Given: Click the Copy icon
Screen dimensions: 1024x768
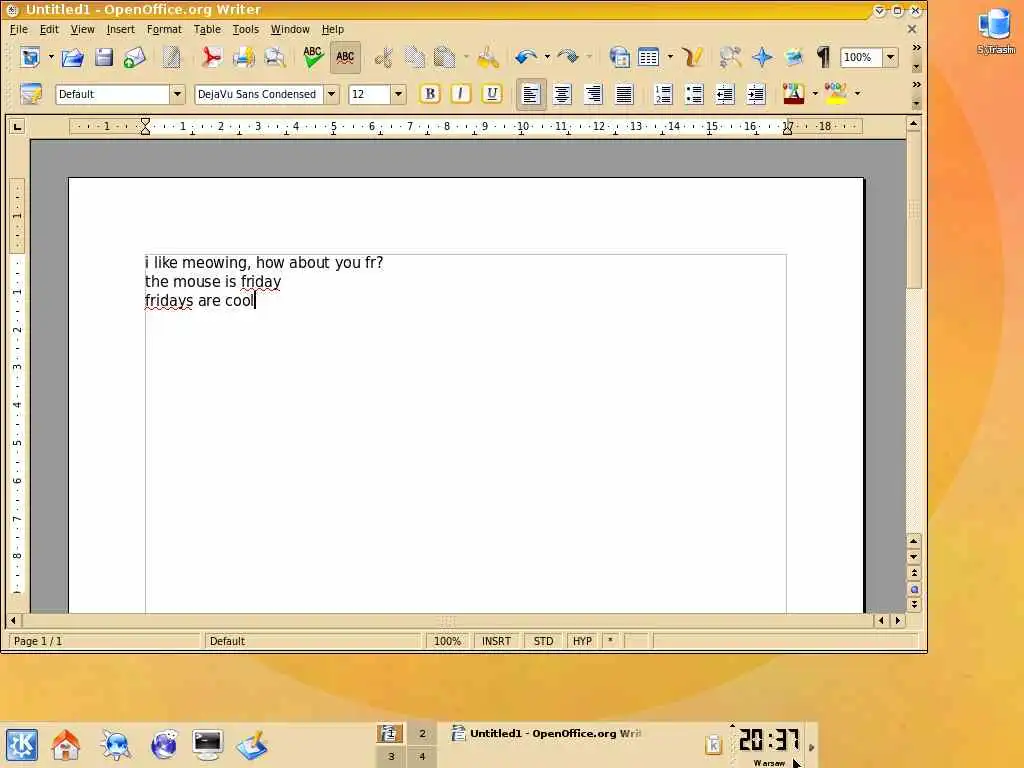Looking at the screenshot, I should point(415,57).
